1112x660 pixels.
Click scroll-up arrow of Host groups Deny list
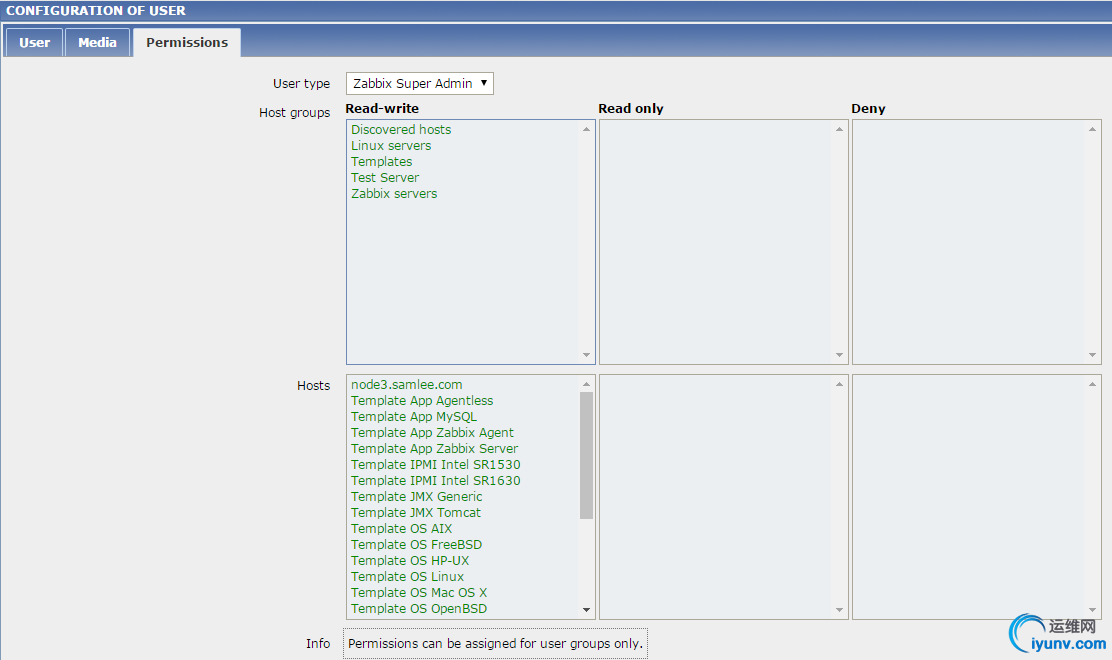click(x=1092, y=129)
